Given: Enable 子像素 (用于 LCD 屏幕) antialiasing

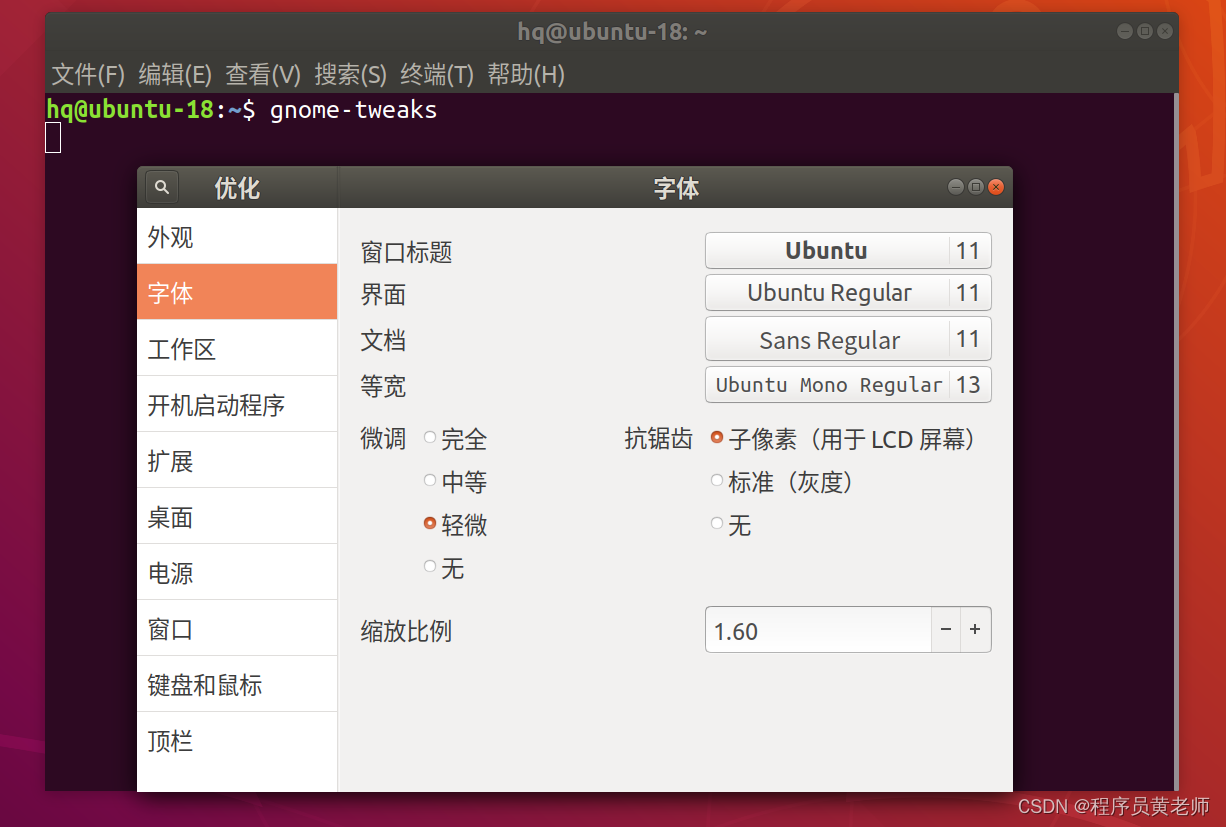Looking at the screenshot, I should pyautogui.click(x=843, y=438).
